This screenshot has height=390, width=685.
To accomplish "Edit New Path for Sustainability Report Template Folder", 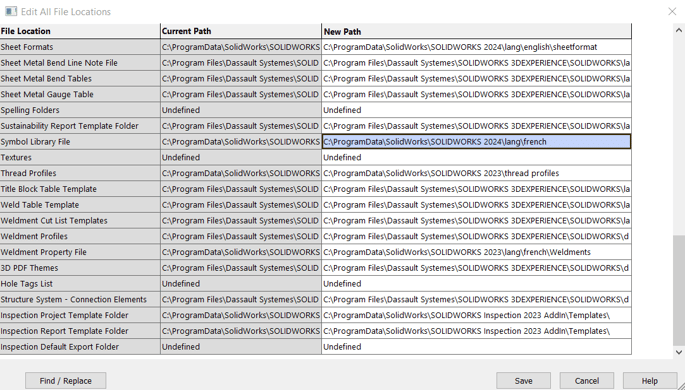I will (x=477, y=126).
